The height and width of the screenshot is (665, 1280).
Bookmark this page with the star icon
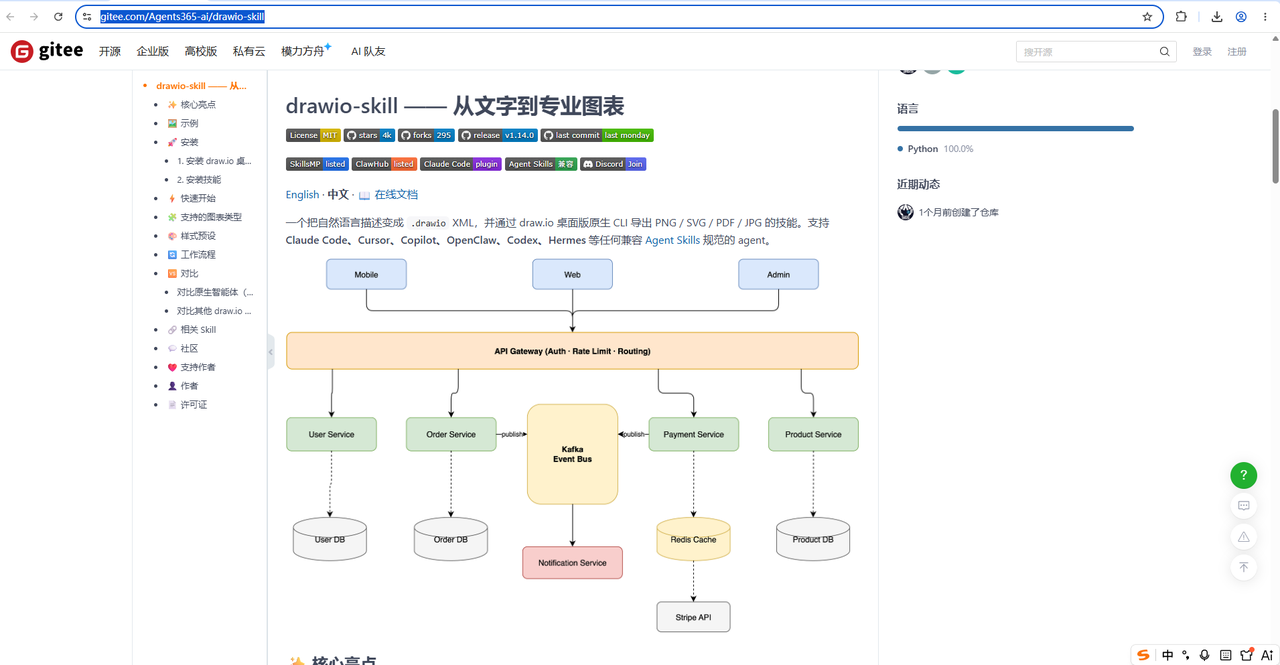coord(1147,17)
